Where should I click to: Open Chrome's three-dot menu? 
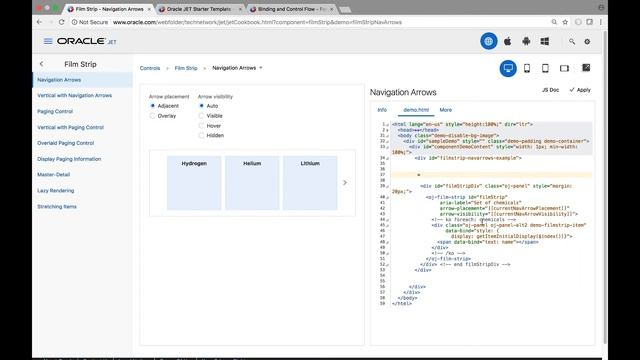click(601, 22)
